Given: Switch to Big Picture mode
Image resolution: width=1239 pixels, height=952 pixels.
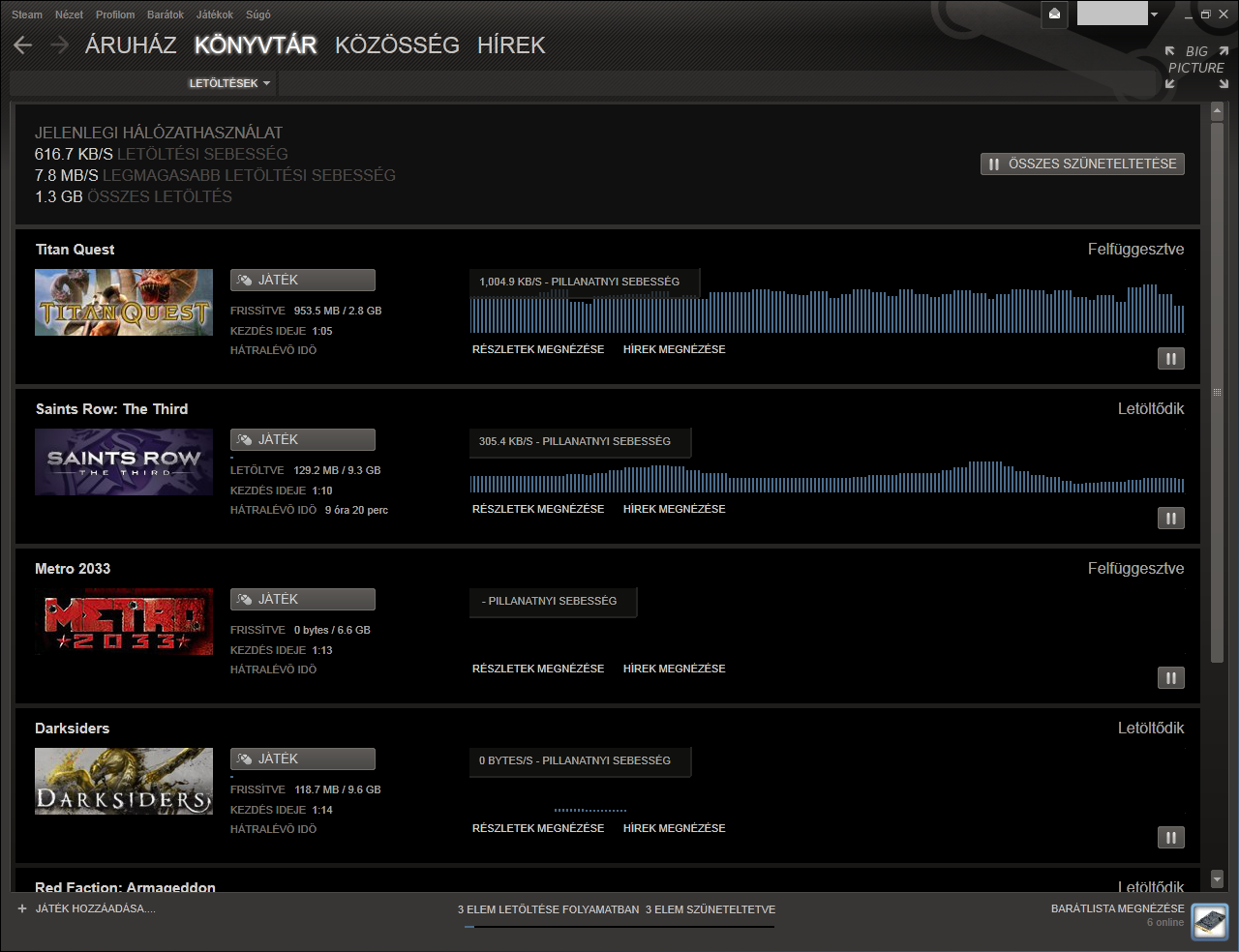Looking at the screenshot, I should pos(1196,68).
